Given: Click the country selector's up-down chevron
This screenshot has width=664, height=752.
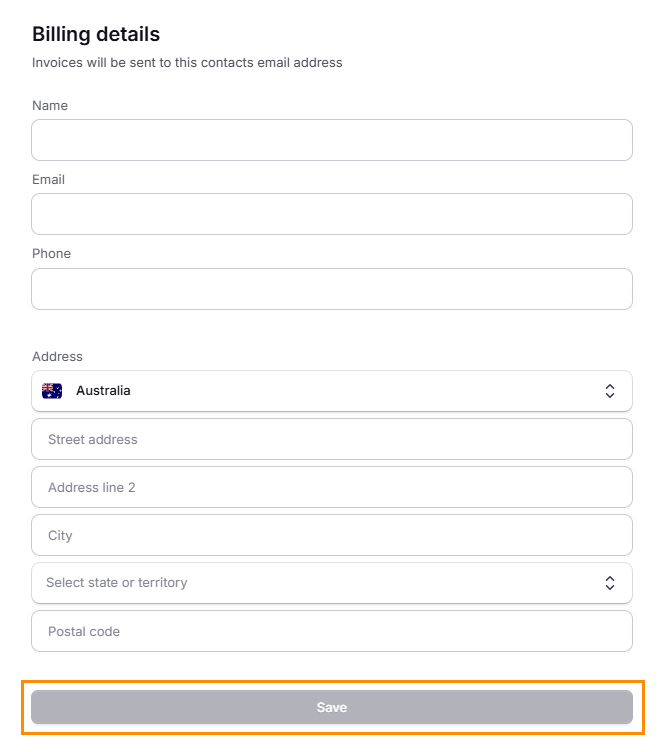Looking at the screenshot, I should pos(610,391).
